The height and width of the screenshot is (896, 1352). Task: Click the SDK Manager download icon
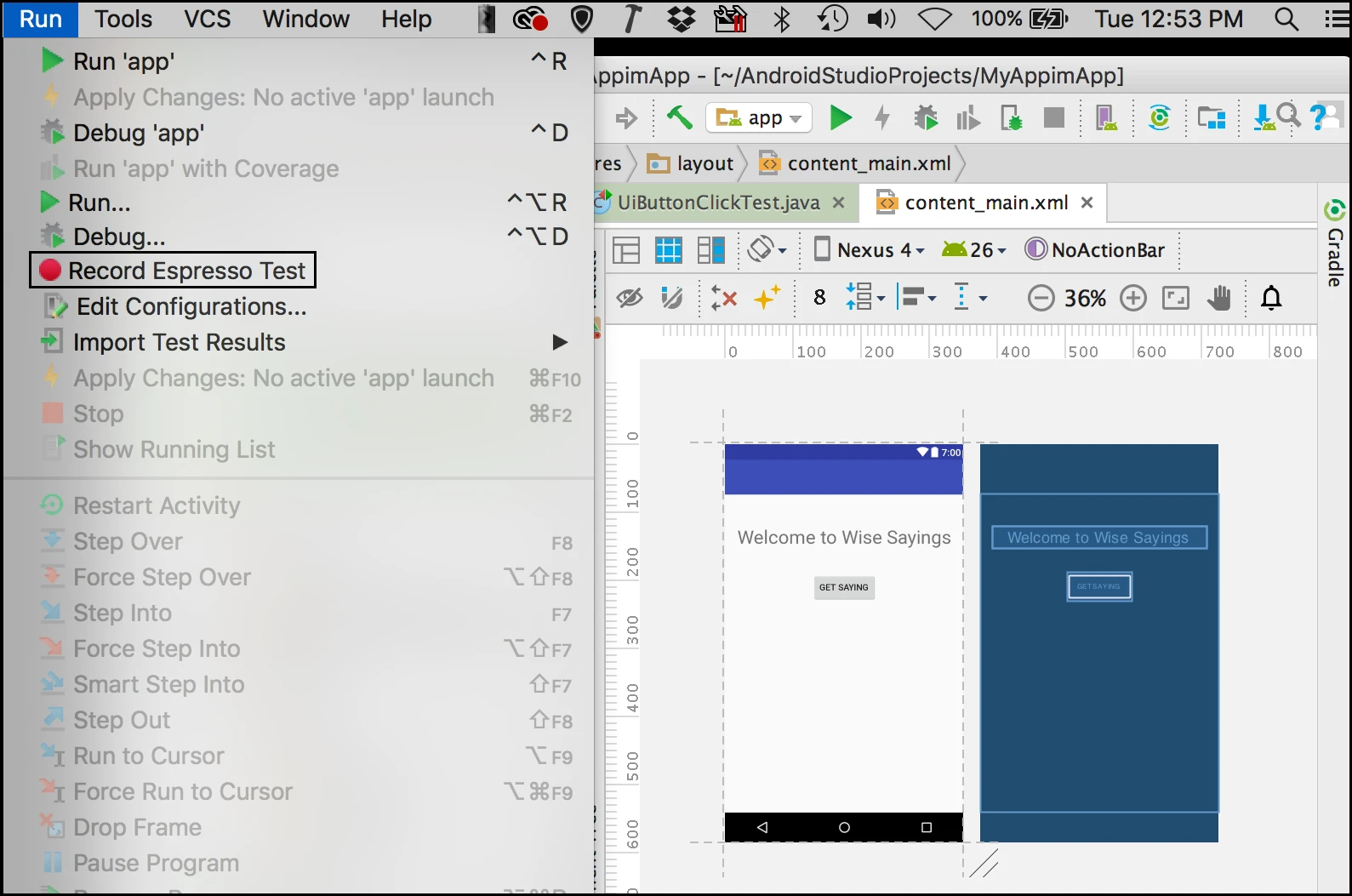point(1264,117)
